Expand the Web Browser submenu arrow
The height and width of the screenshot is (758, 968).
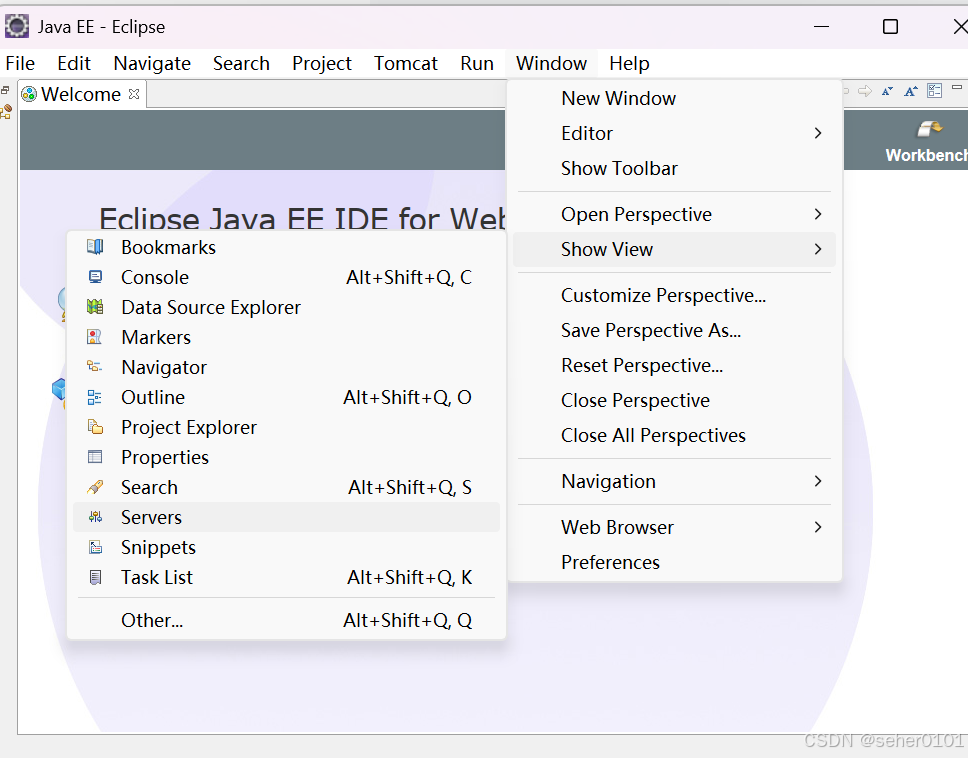point(818,527)
